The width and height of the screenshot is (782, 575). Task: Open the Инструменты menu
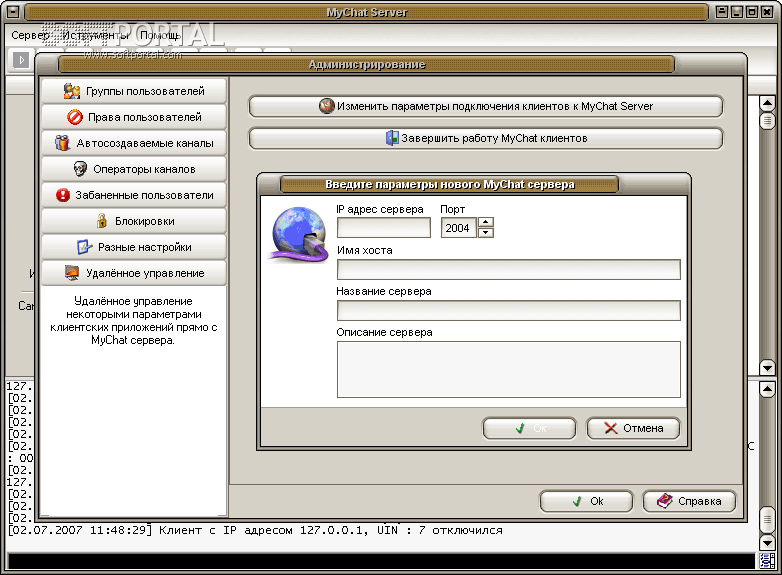coord(96,35)
